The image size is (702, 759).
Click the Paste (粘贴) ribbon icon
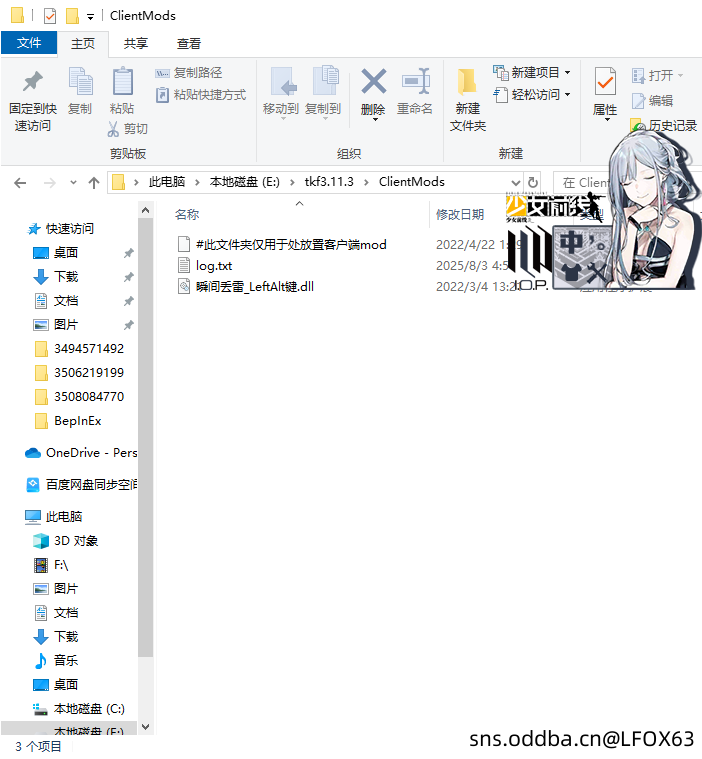[122, 81]
